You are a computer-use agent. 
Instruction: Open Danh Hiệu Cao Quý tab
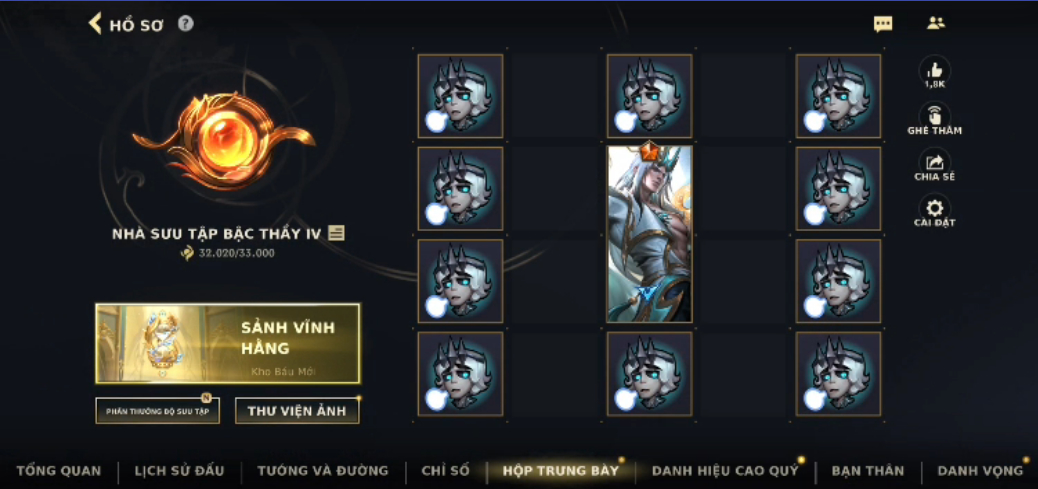(725, 471)
